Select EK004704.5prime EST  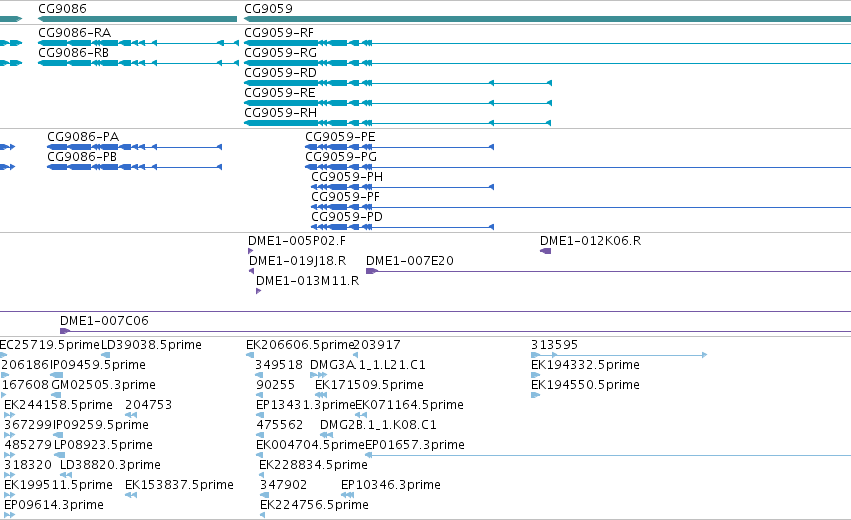coord(310,445)
